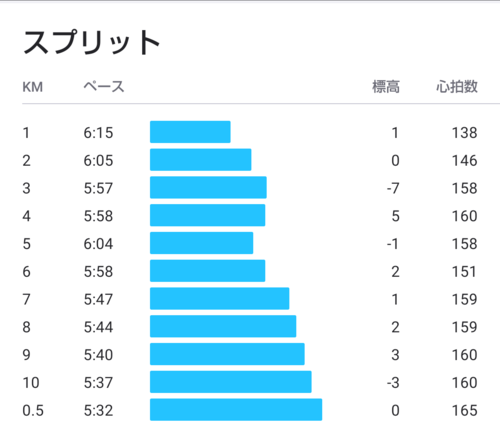Viewport: 500px width, 436px height.
Task: Click the pace bar for the 5:57 split
Action: (208, 187)
